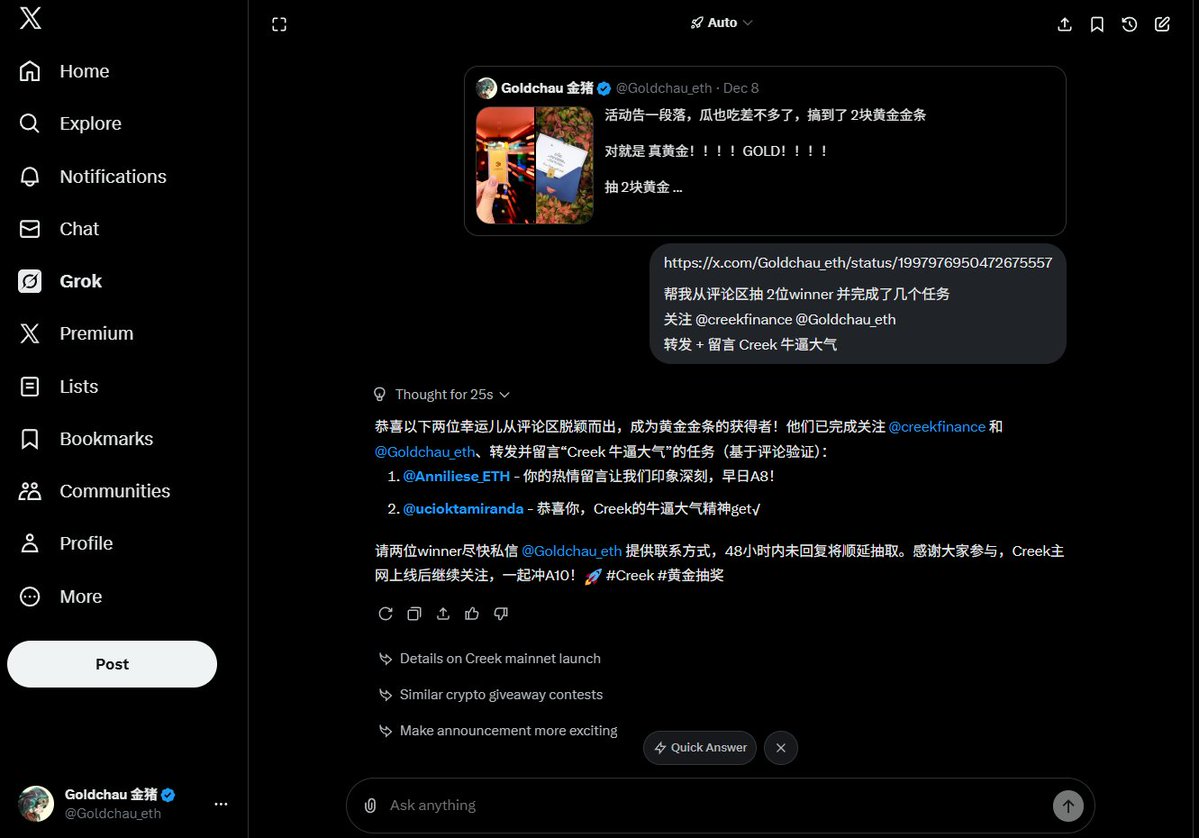Open the Auto model dropdown

click(x=721, y=23)
